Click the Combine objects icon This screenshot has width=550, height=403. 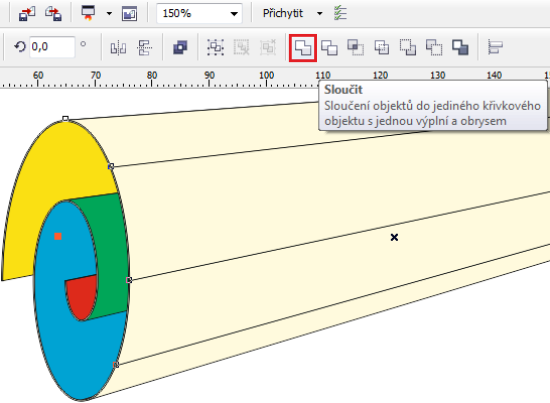(x=180, y=47)
